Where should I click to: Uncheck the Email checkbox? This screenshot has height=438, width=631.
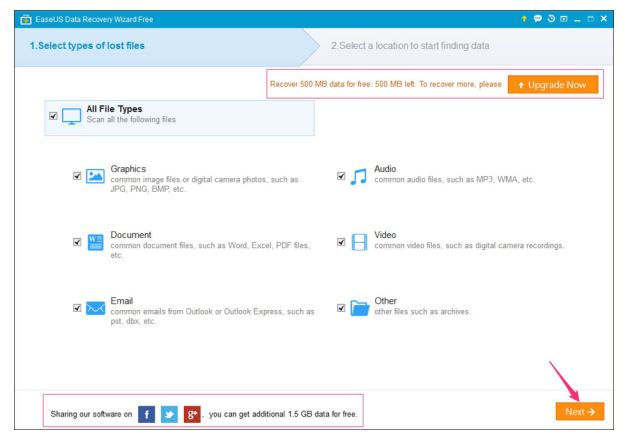(77, 308)
